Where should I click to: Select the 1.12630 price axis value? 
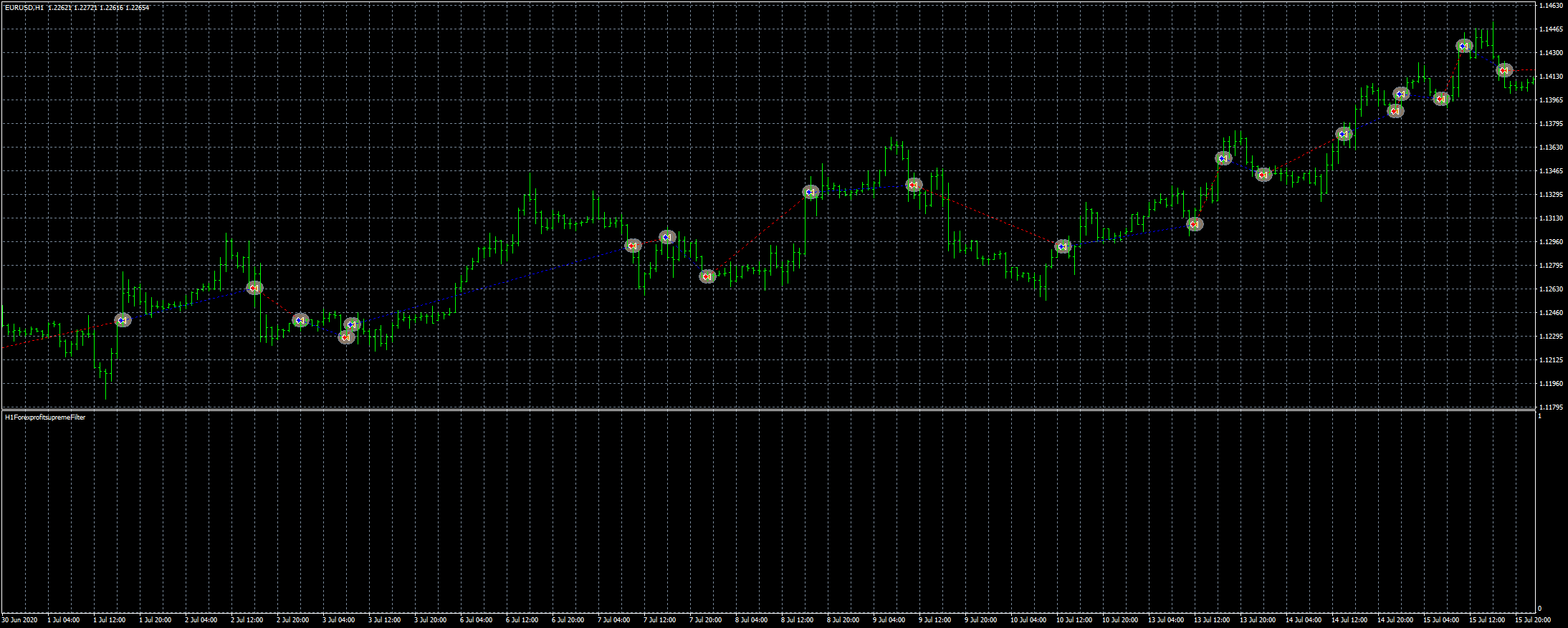pos(1552,289)
